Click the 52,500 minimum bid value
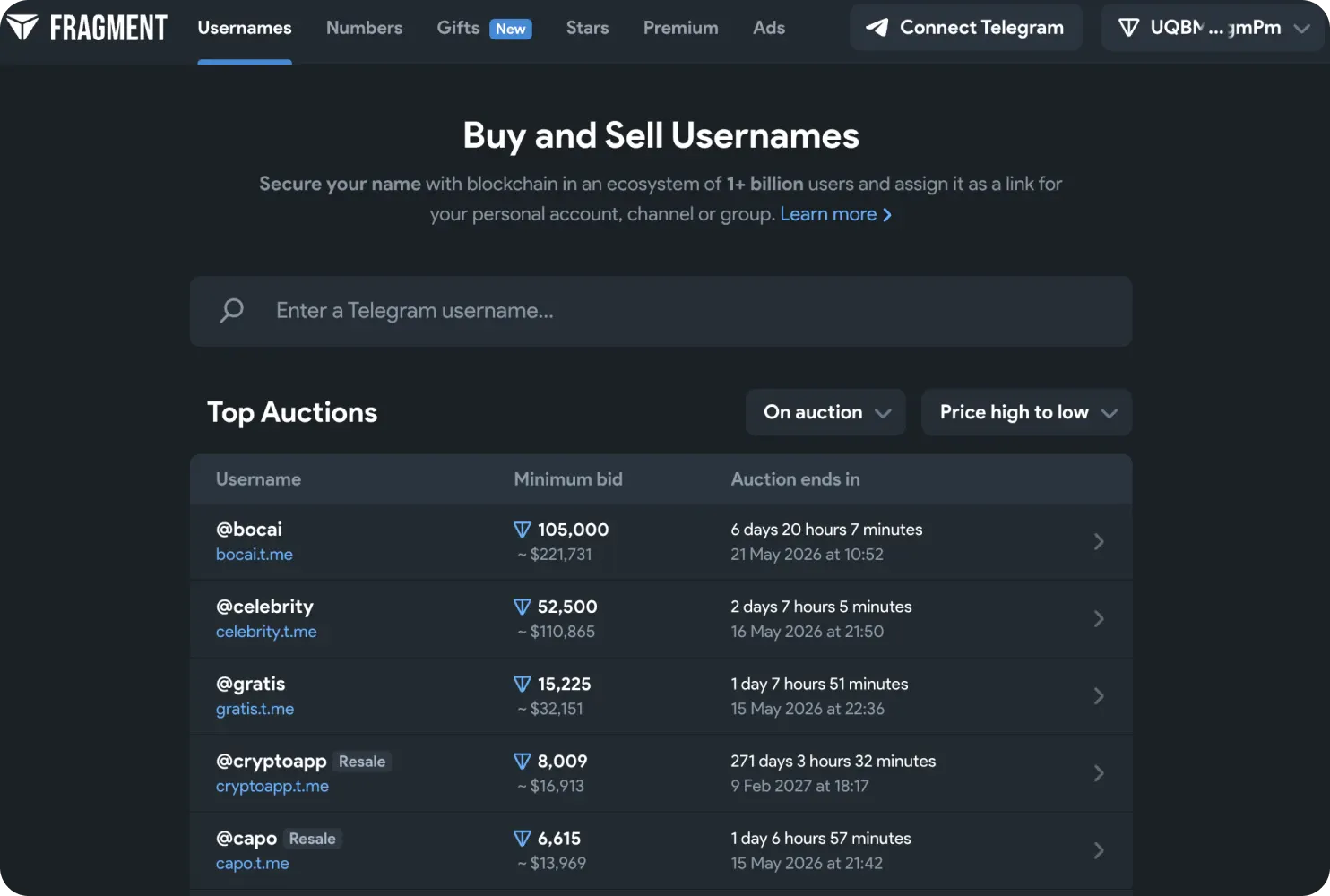 click(567, 607)
